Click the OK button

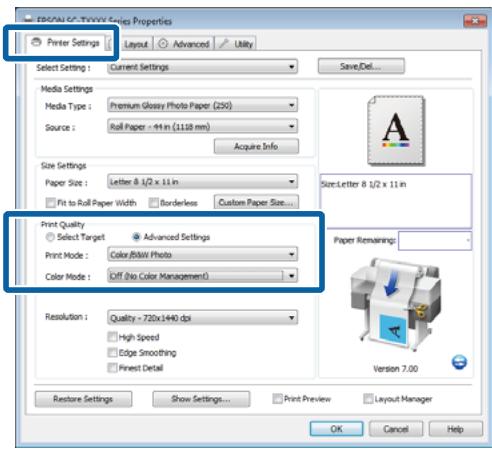pyautogui.click(x=336, y=429)
